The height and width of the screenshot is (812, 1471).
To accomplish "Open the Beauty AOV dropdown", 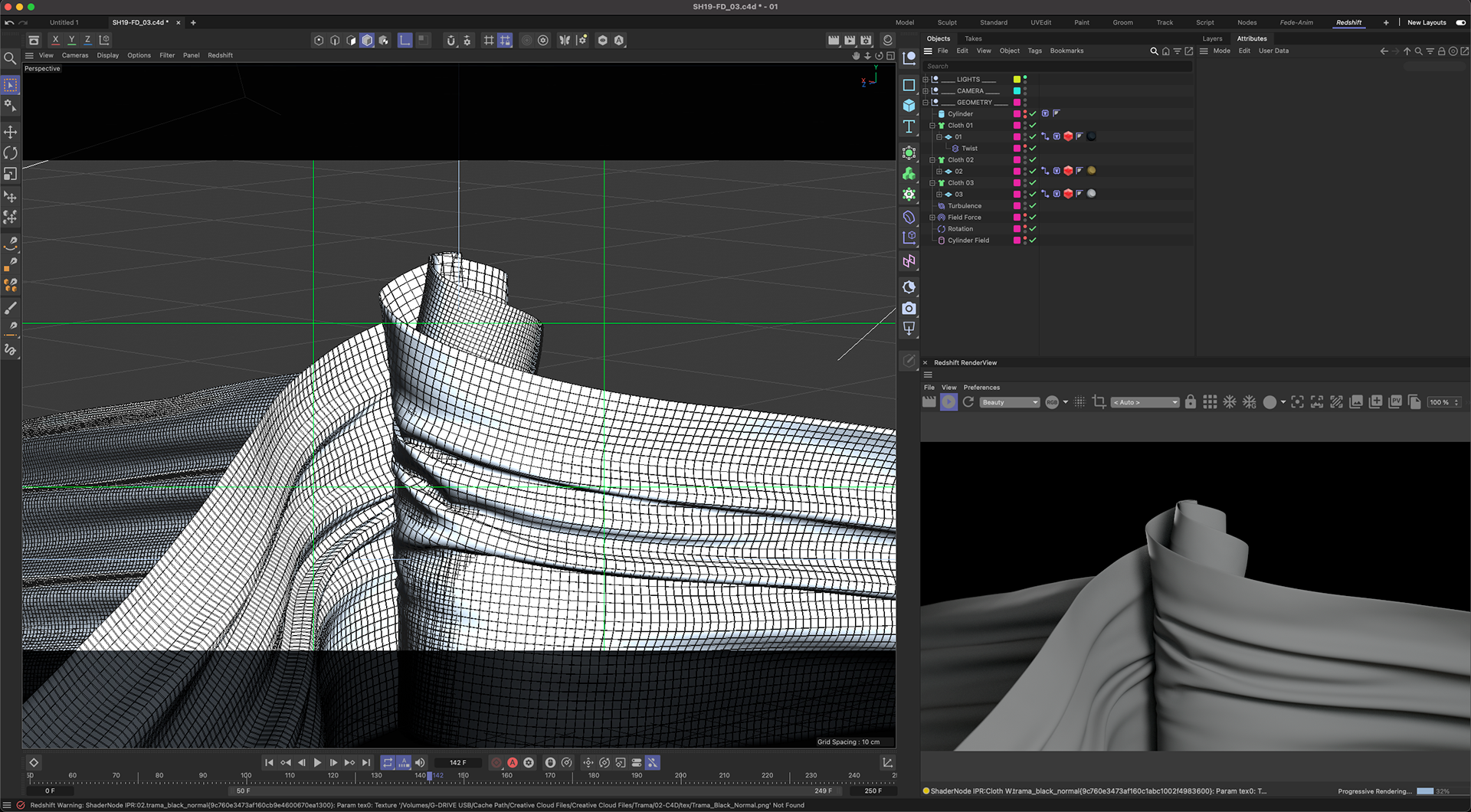I will 1009,402.
